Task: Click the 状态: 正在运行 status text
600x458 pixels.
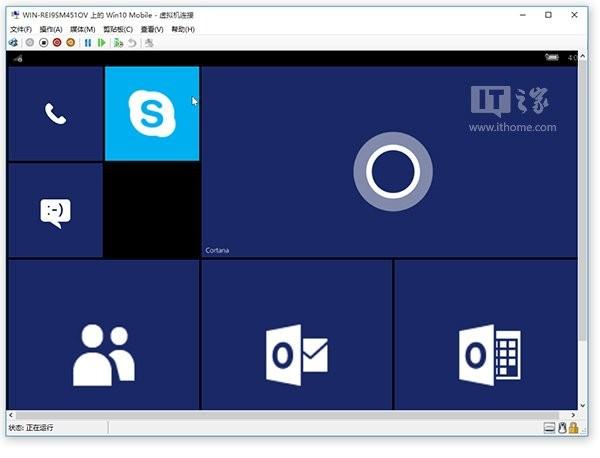Action: pos(31,428)
